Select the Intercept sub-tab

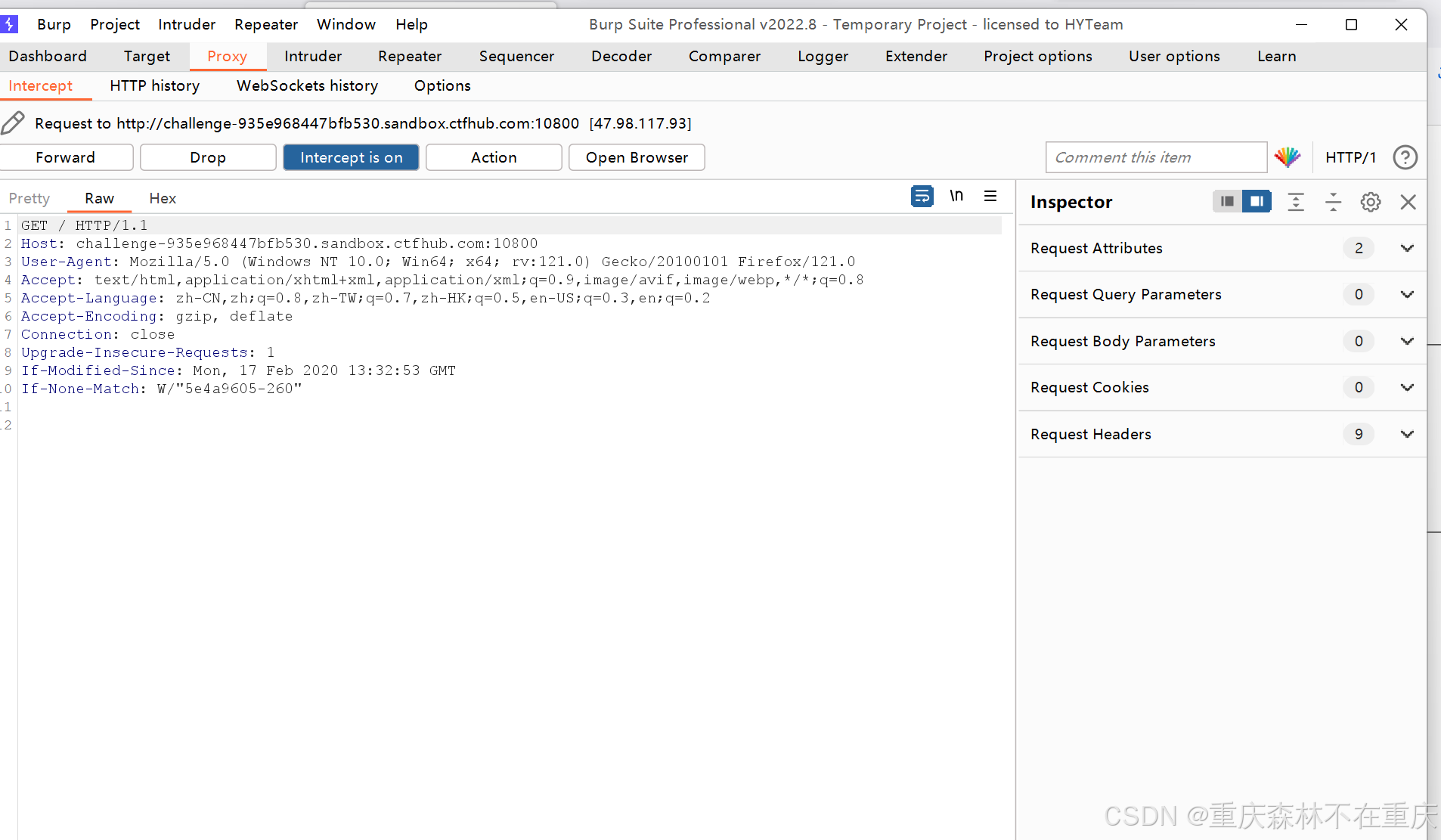coord(41,85)
